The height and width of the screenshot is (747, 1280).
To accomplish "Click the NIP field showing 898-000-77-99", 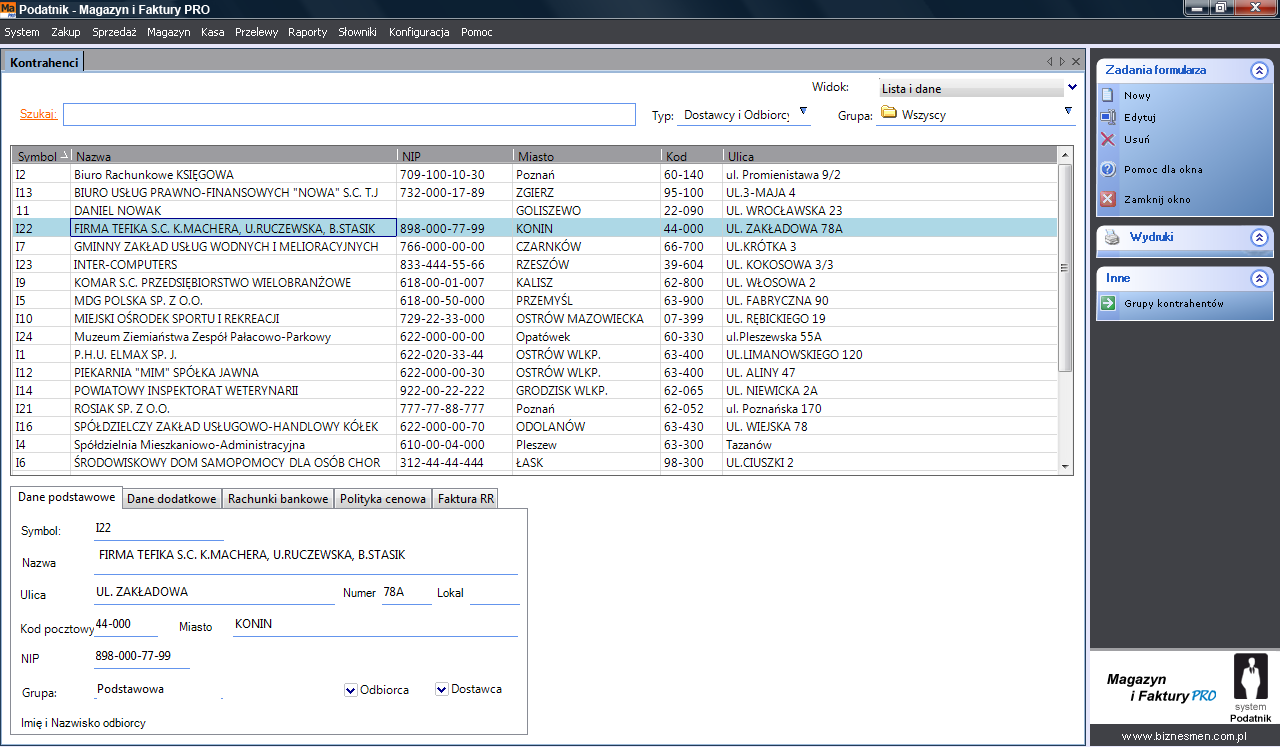I will (x=141, y=657).
